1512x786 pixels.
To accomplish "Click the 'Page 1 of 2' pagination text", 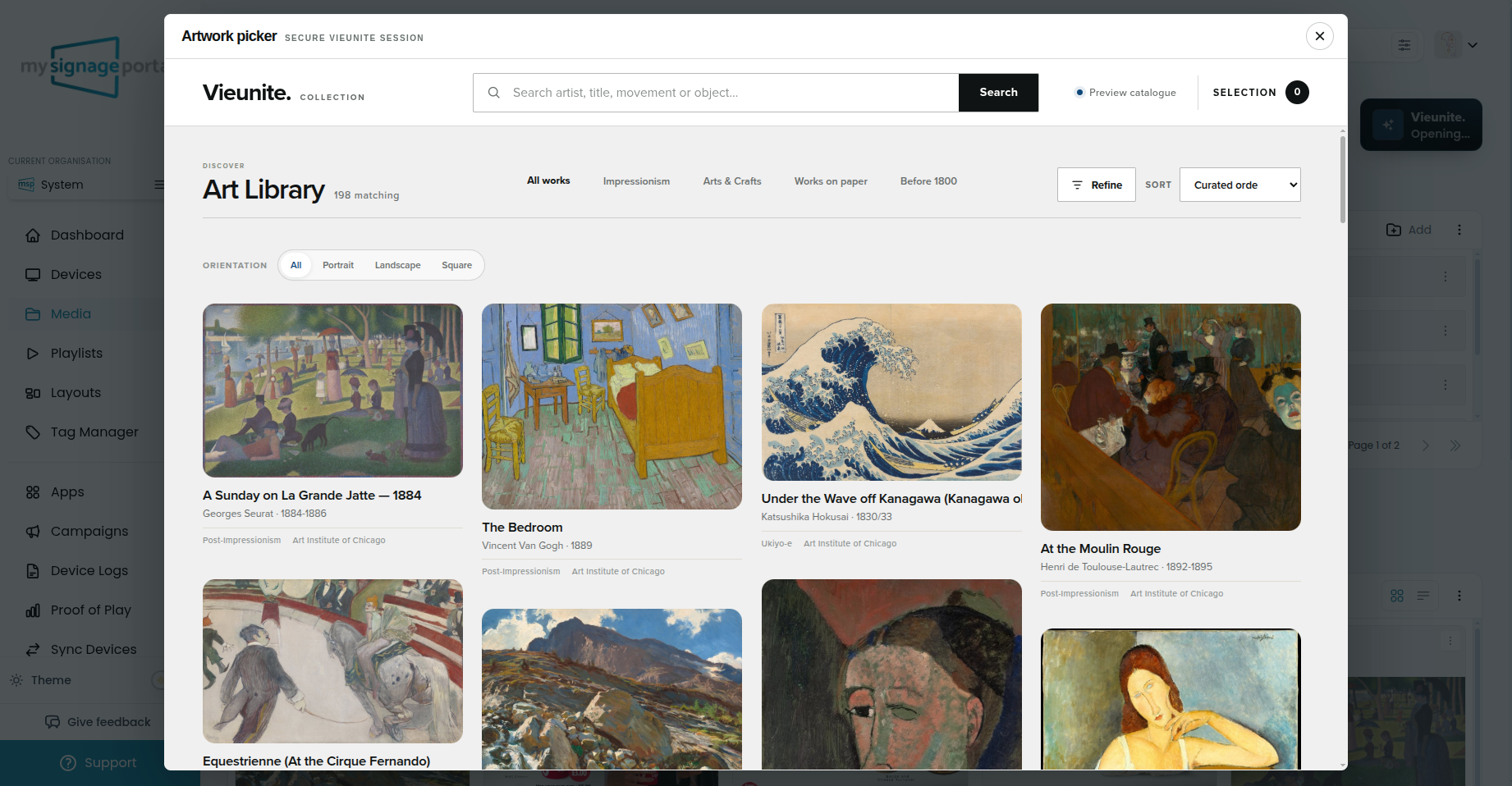I will [x=1374, y=446].
